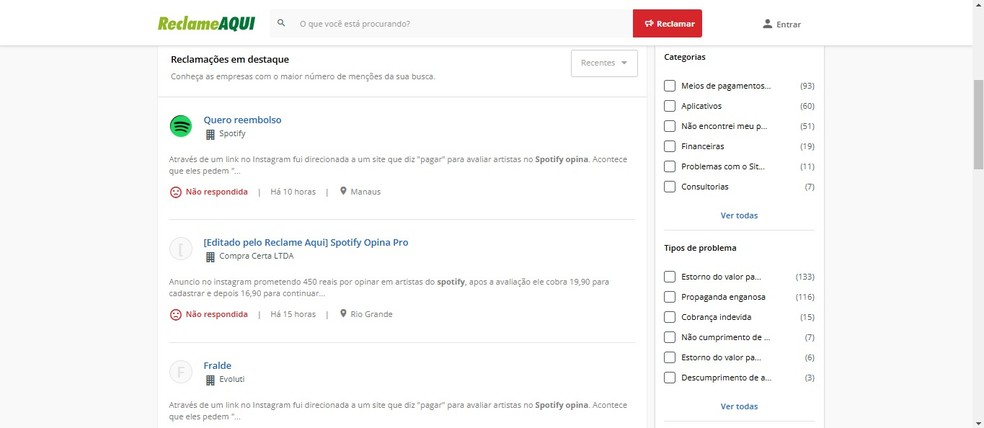Check the Consultorias category
The height and width of the screenshot is (428, 984).
pos(670,186)
